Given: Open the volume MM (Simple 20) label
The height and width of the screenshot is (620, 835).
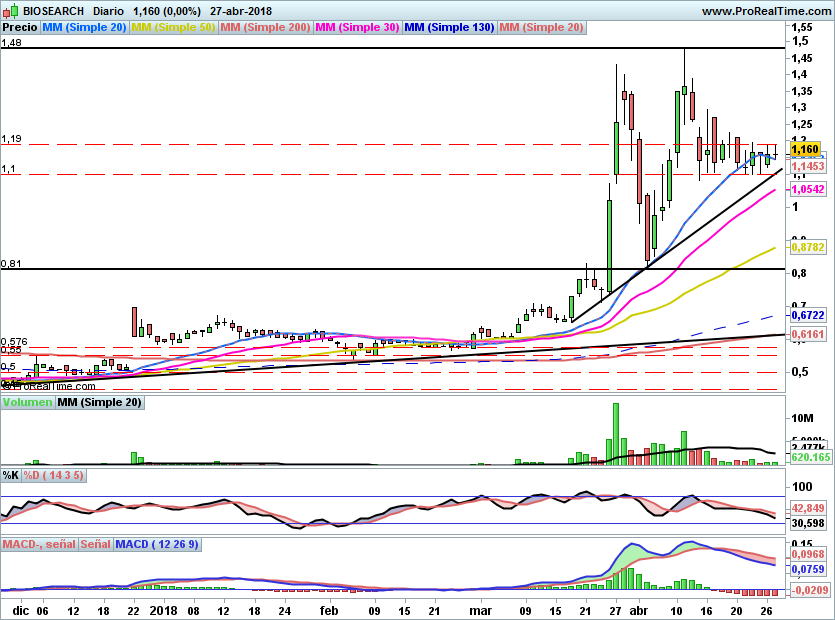Looking at the screenshot, I should pos(99,402).
